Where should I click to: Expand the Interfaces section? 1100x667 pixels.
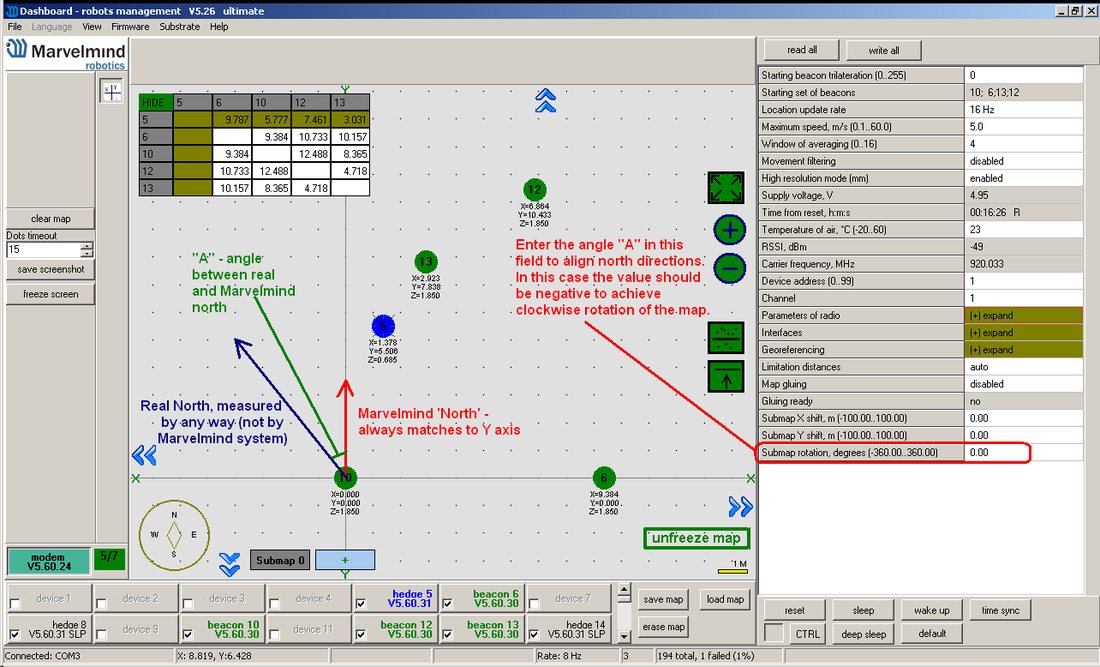click(x=1024, y=332)
